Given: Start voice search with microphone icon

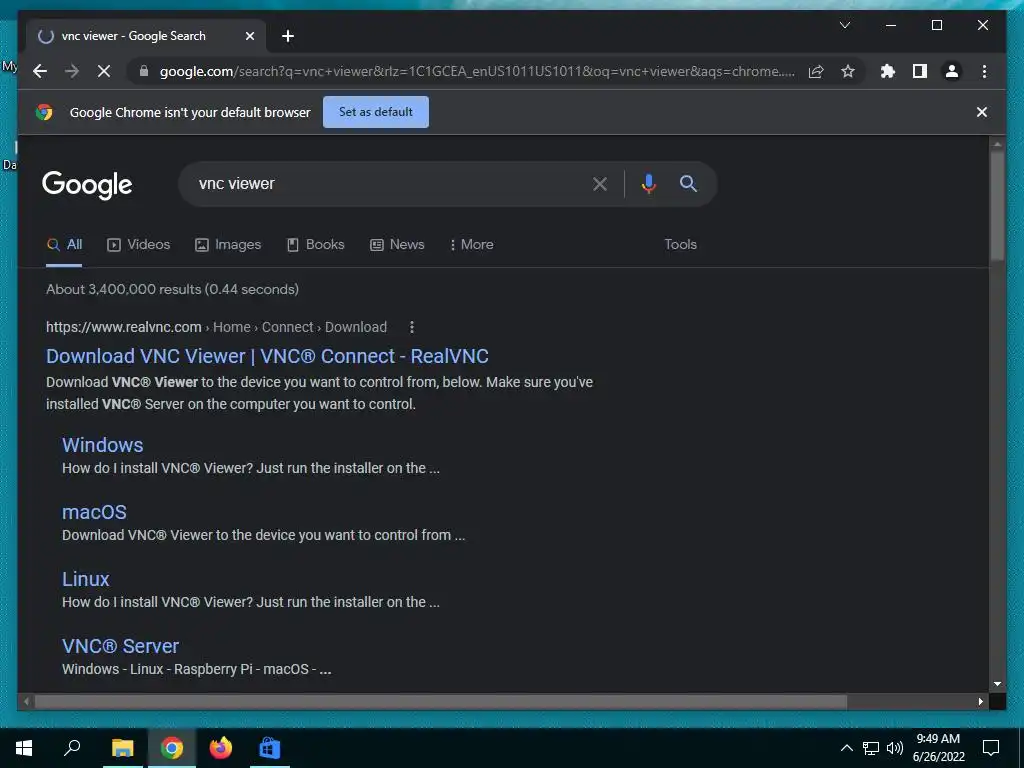Looking at the screenshot, I should (x=648, y=184).
